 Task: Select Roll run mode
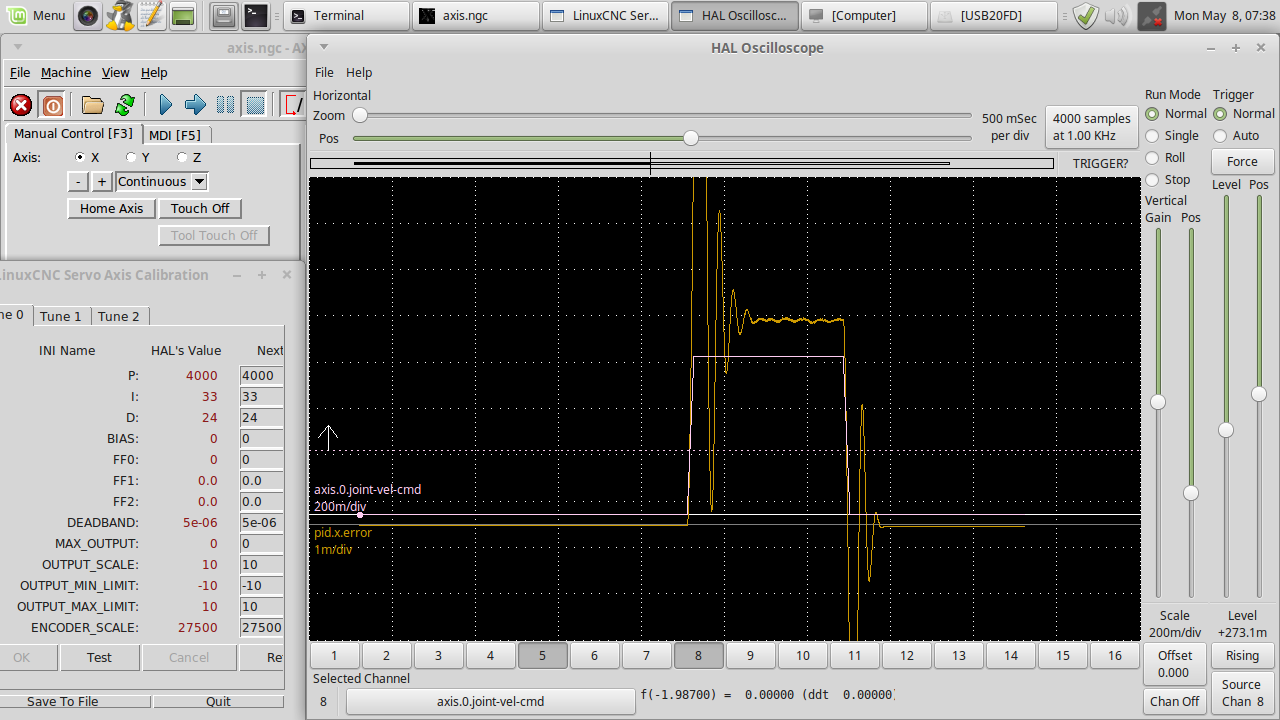1152,158
